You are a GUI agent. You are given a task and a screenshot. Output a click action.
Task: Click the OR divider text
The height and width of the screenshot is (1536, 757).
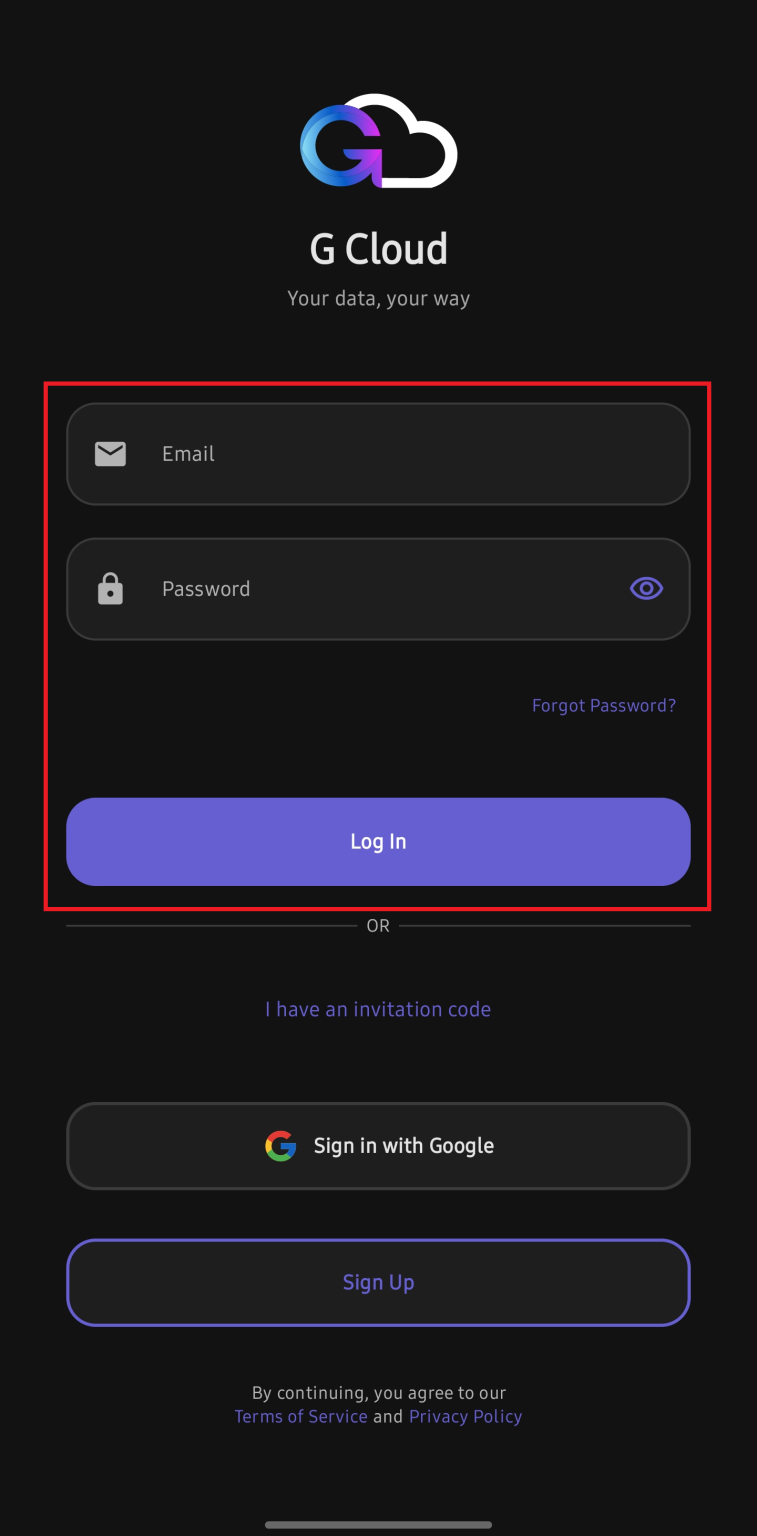click(x=378, y=925)
